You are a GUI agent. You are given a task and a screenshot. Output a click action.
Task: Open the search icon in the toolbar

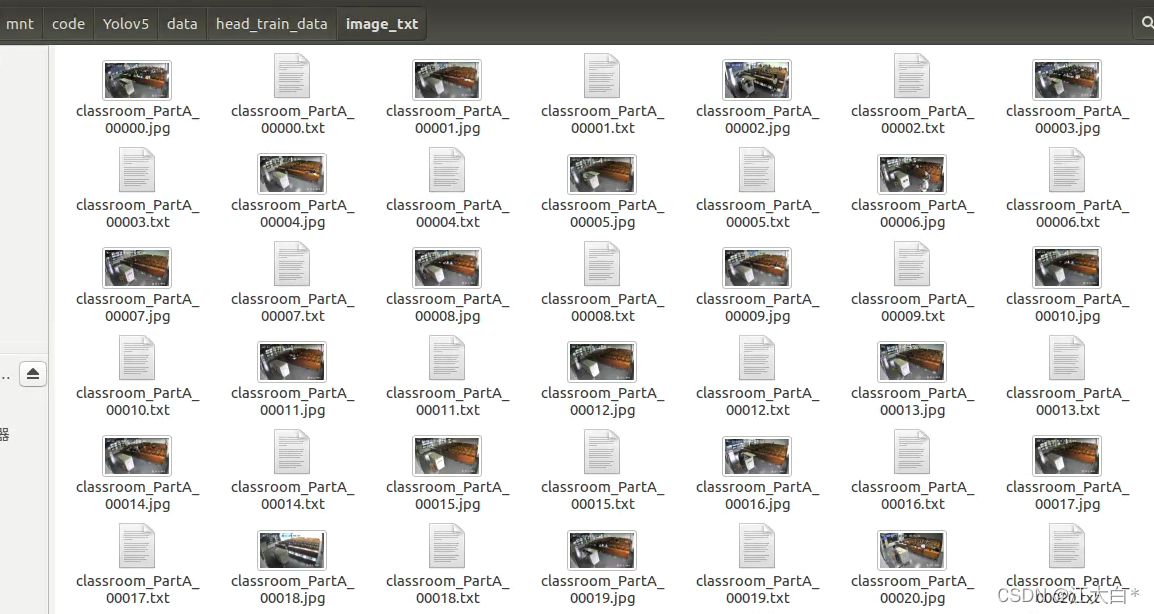[1147, 24]
